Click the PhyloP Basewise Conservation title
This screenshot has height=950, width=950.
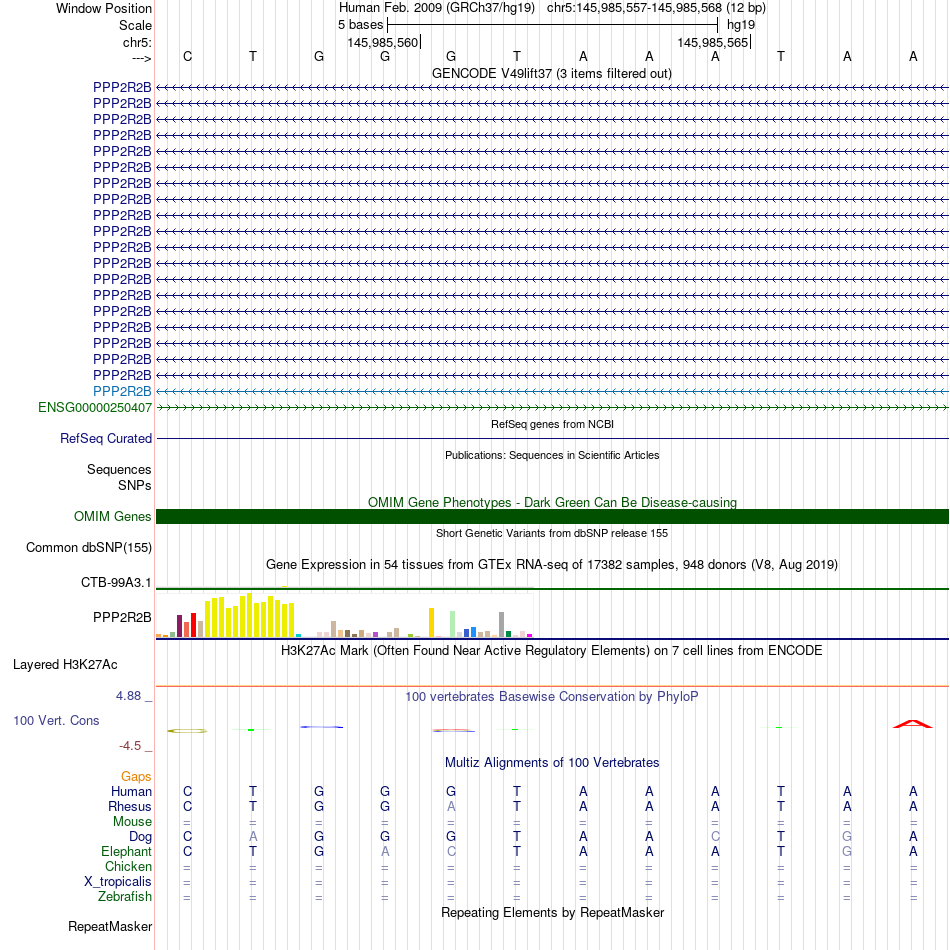coord(552,697)
